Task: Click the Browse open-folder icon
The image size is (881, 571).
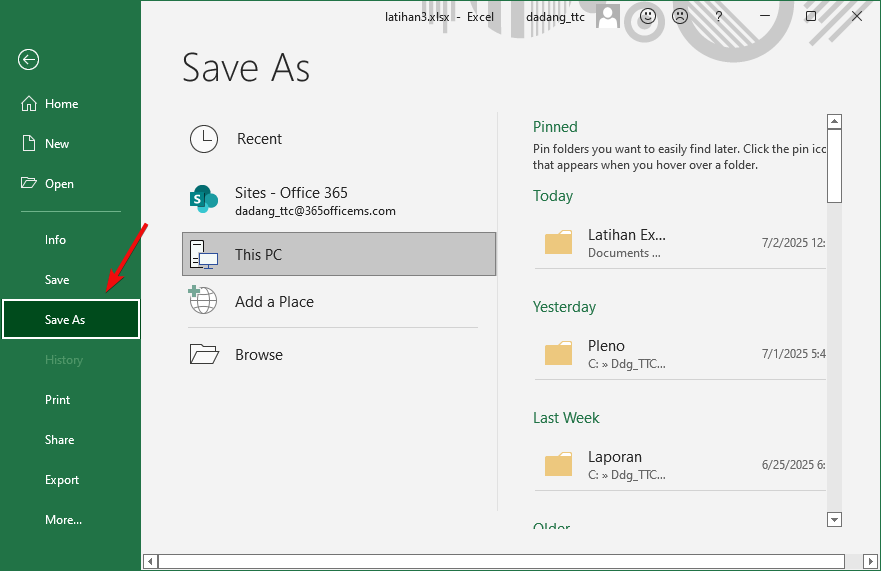Action: pos(205,355)
